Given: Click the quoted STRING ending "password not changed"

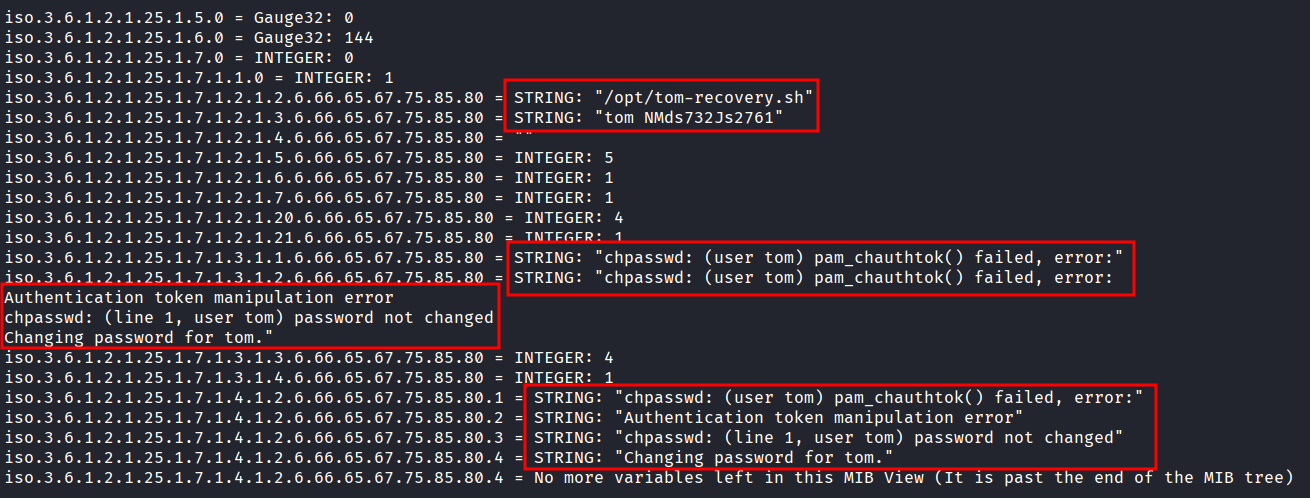Looking at the screenshot, I should (x=868, y=437).
